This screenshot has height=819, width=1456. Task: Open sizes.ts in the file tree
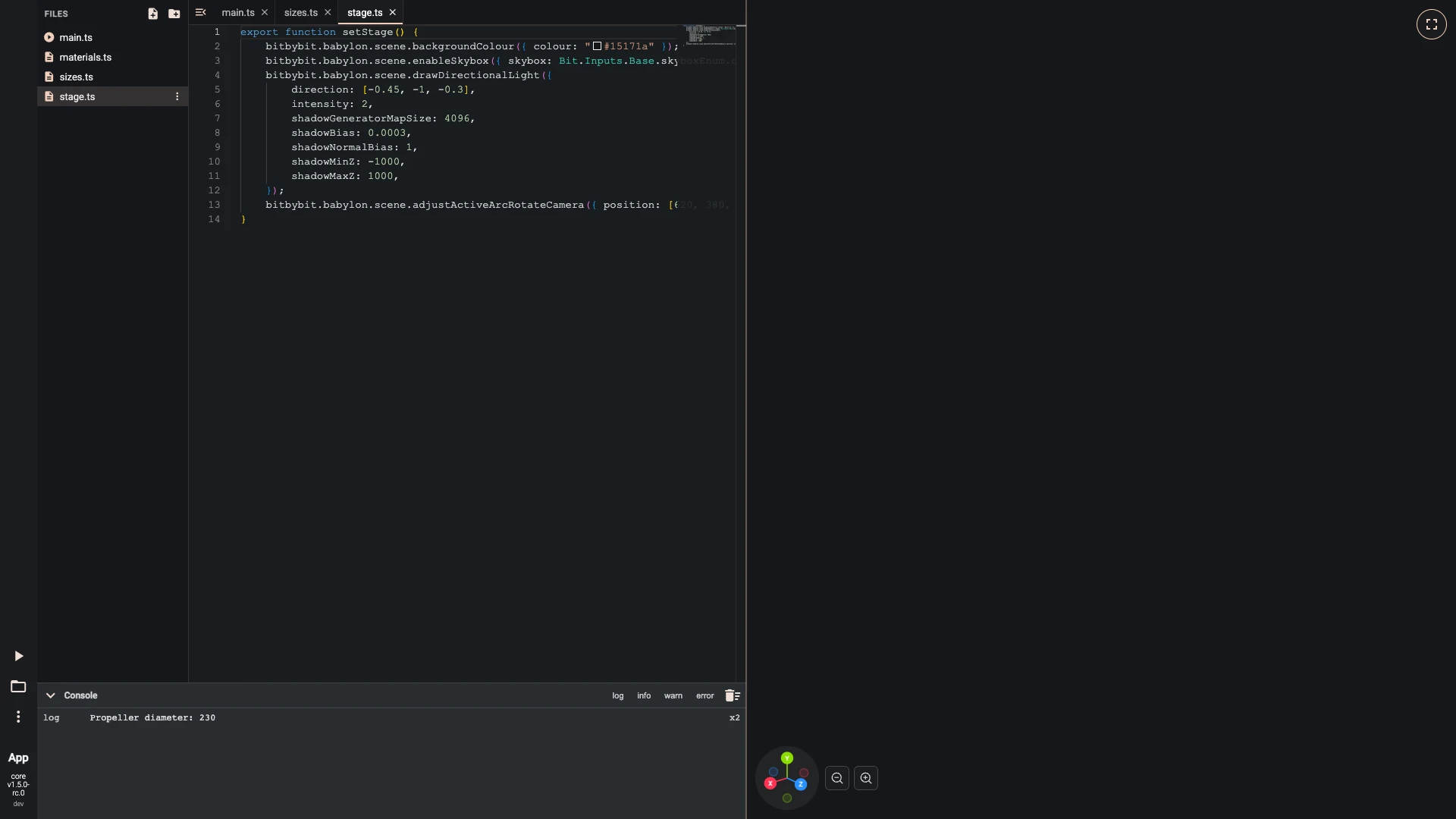pyautogui.click(x=112, y=77)
